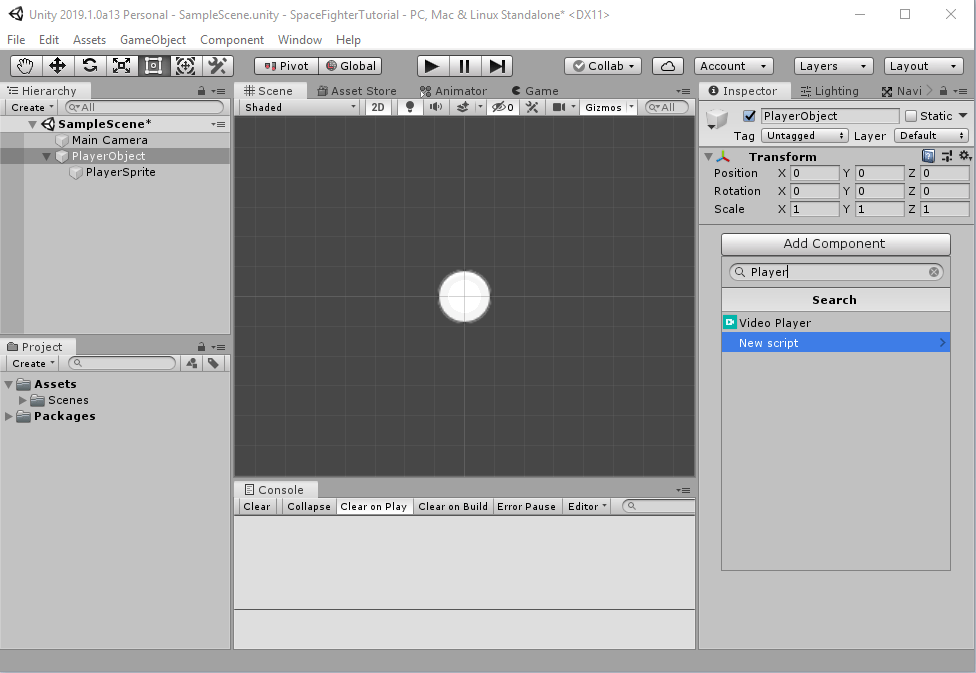Mute scene audio in the Scene view
976x673 pixels.
pyautogui.click(x=434, y=107)
